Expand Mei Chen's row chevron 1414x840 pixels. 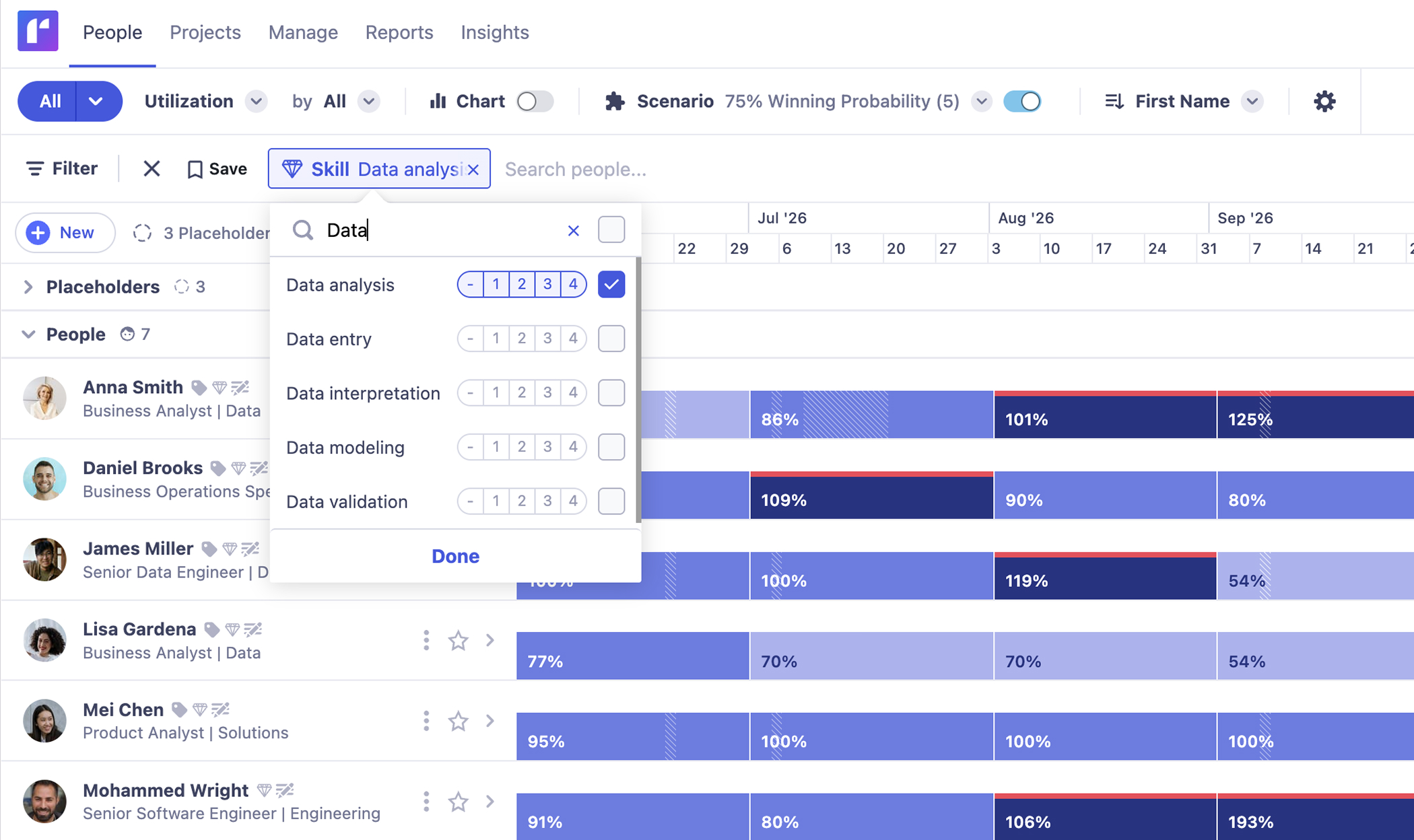490,721
